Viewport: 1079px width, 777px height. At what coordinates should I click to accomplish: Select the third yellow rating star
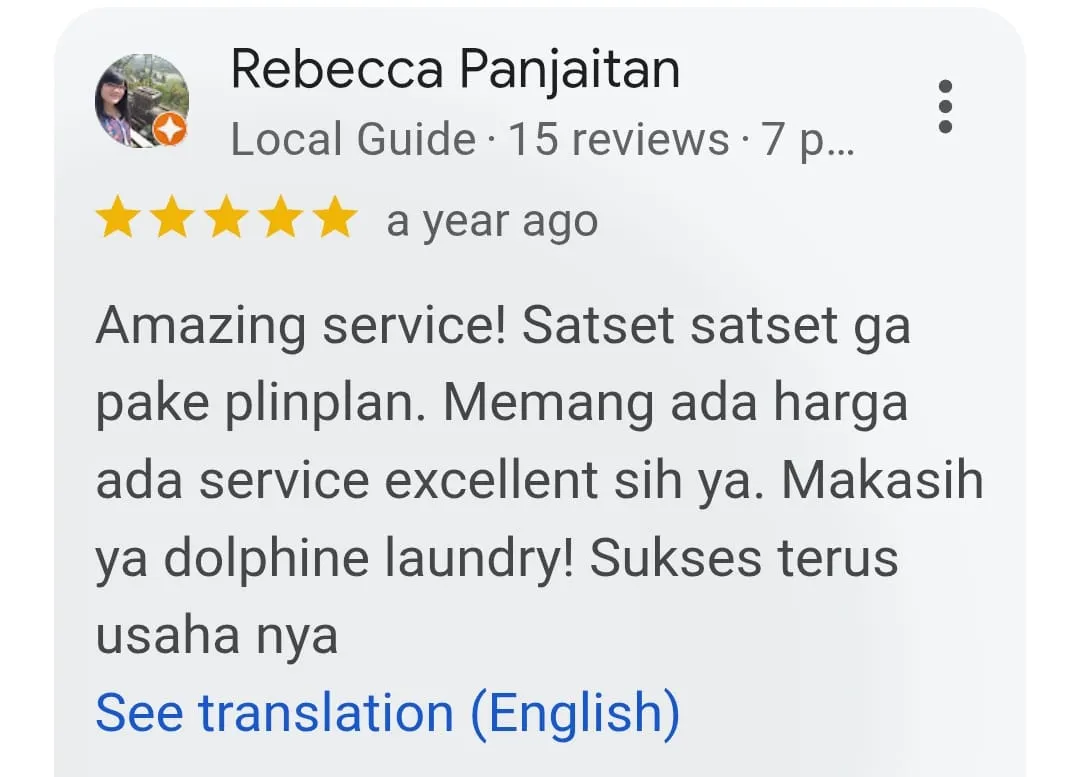tap(226, 217)
